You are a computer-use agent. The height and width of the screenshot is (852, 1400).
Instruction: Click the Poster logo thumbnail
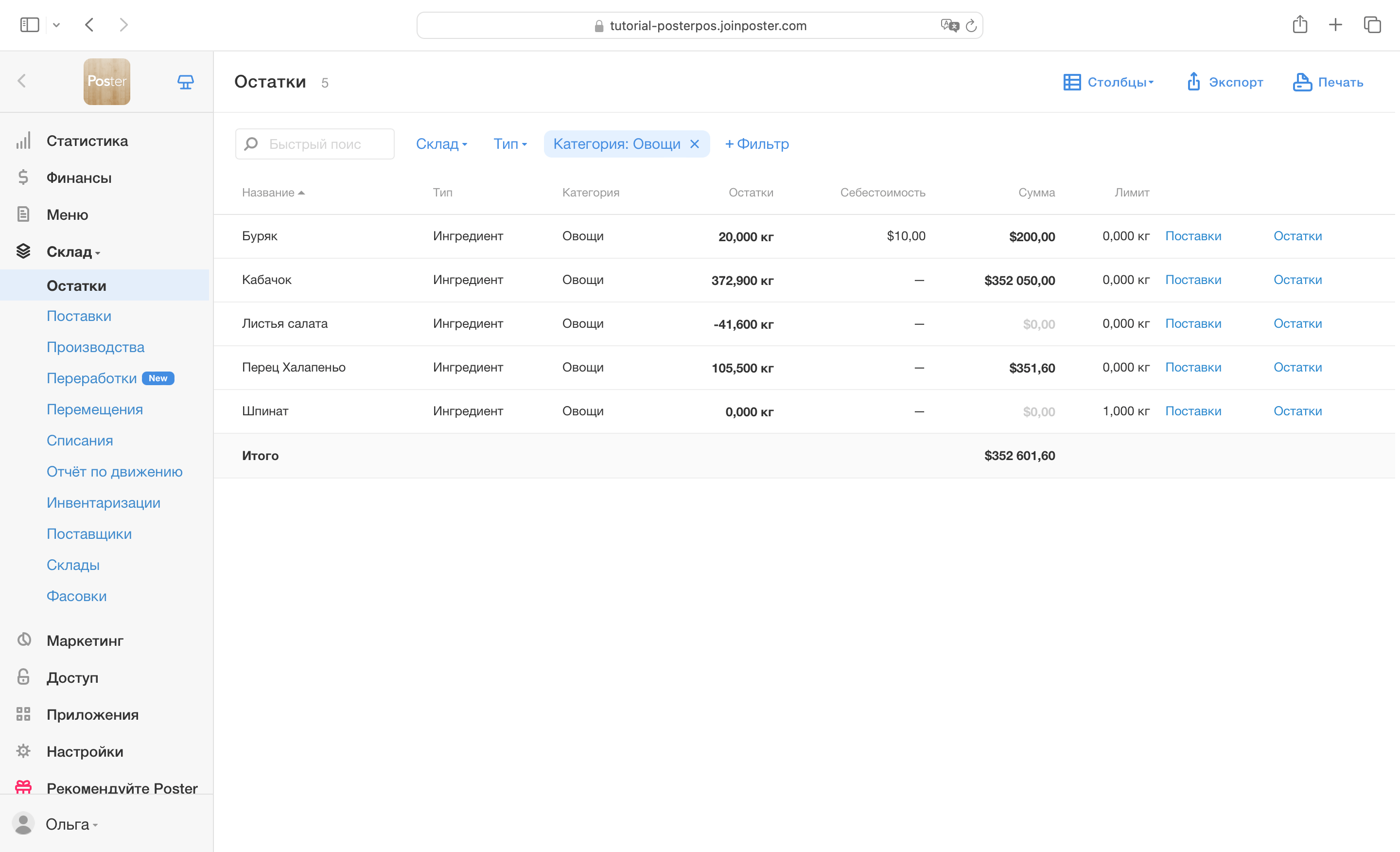[107, 81]
